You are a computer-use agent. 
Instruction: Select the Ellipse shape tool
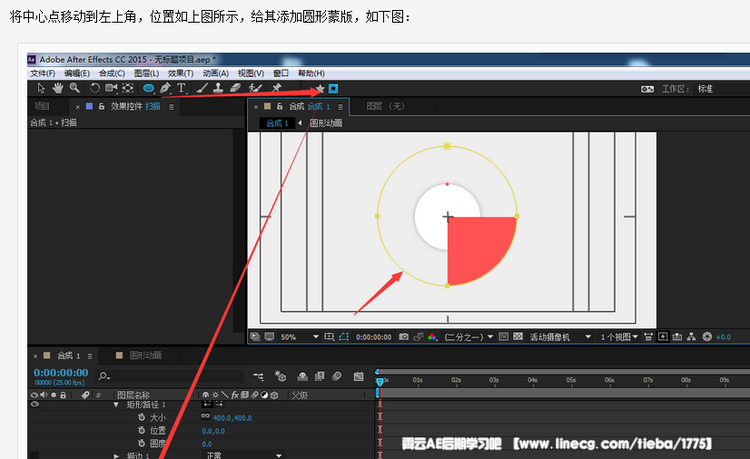(149, 88)
